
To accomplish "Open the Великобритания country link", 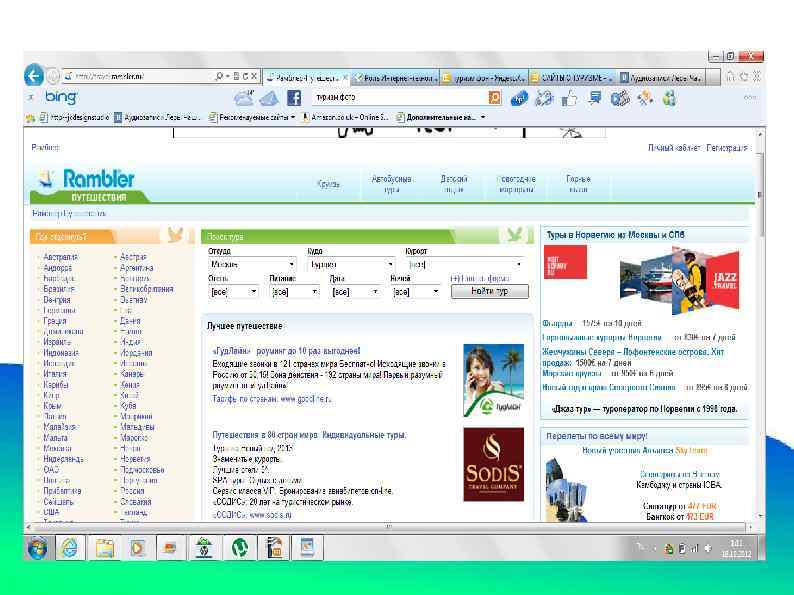I will (146, 289).
